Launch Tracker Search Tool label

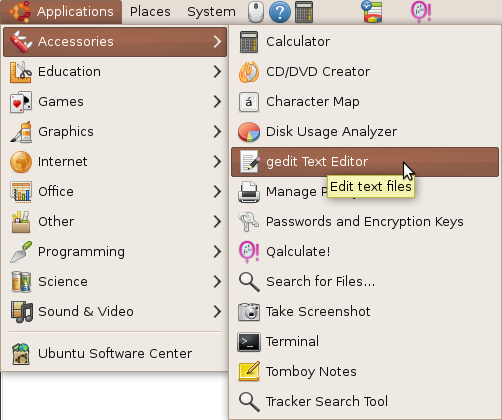(327, 402)
